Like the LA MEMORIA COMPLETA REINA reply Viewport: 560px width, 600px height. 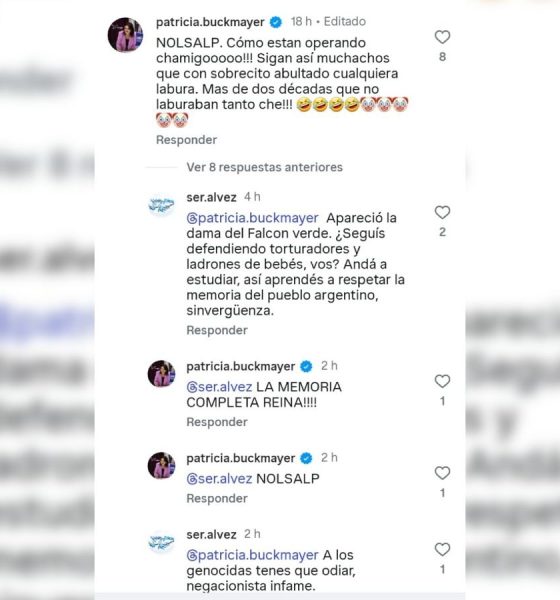coord(442,381)
